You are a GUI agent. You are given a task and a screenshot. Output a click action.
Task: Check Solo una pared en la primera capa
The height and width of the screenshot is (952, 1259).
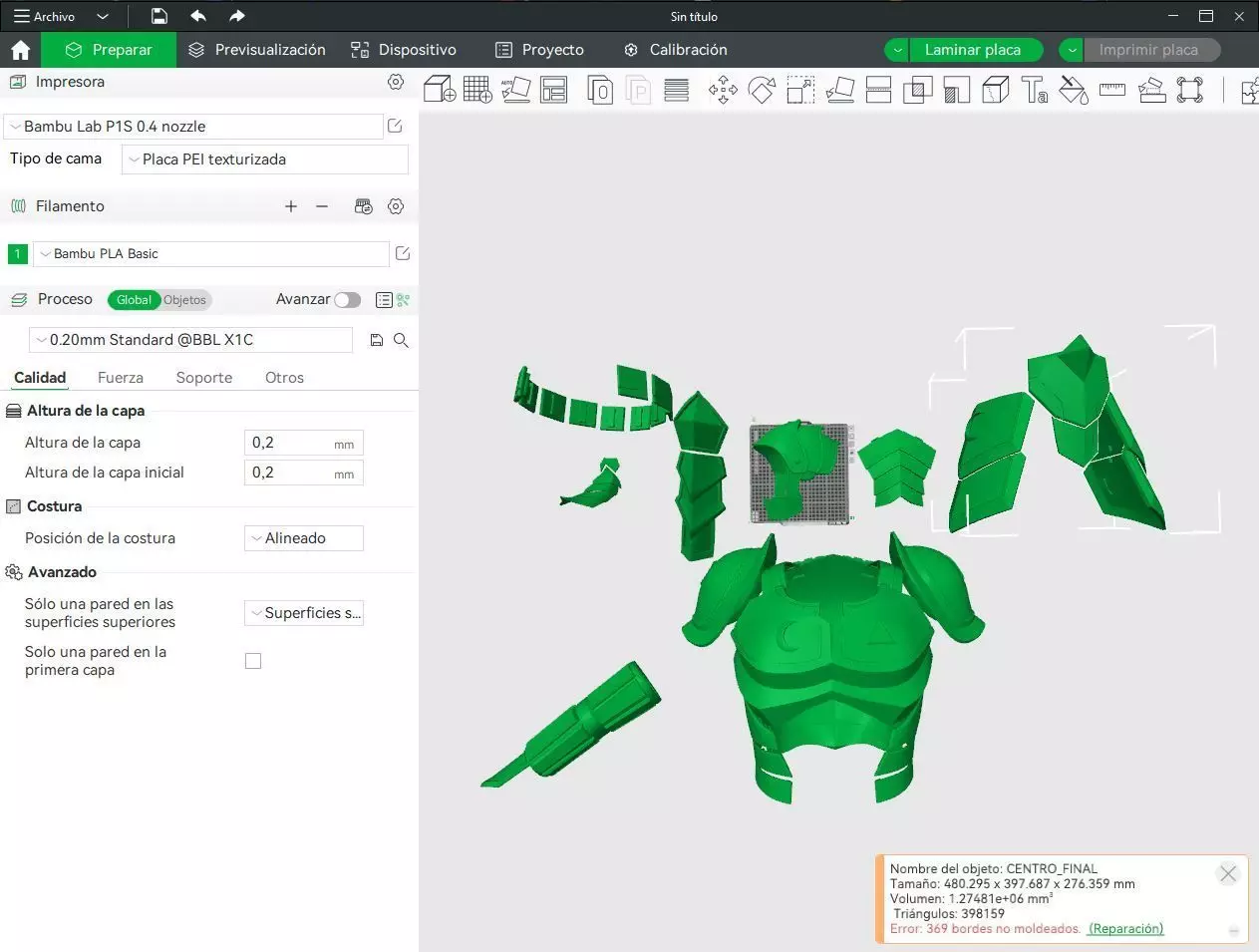253,661
